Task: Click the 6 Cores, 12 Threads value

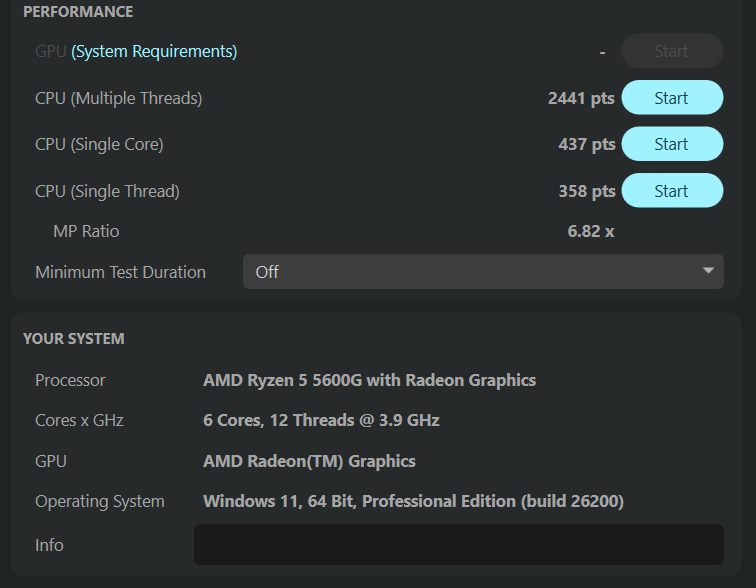Action: pos(321,420)
